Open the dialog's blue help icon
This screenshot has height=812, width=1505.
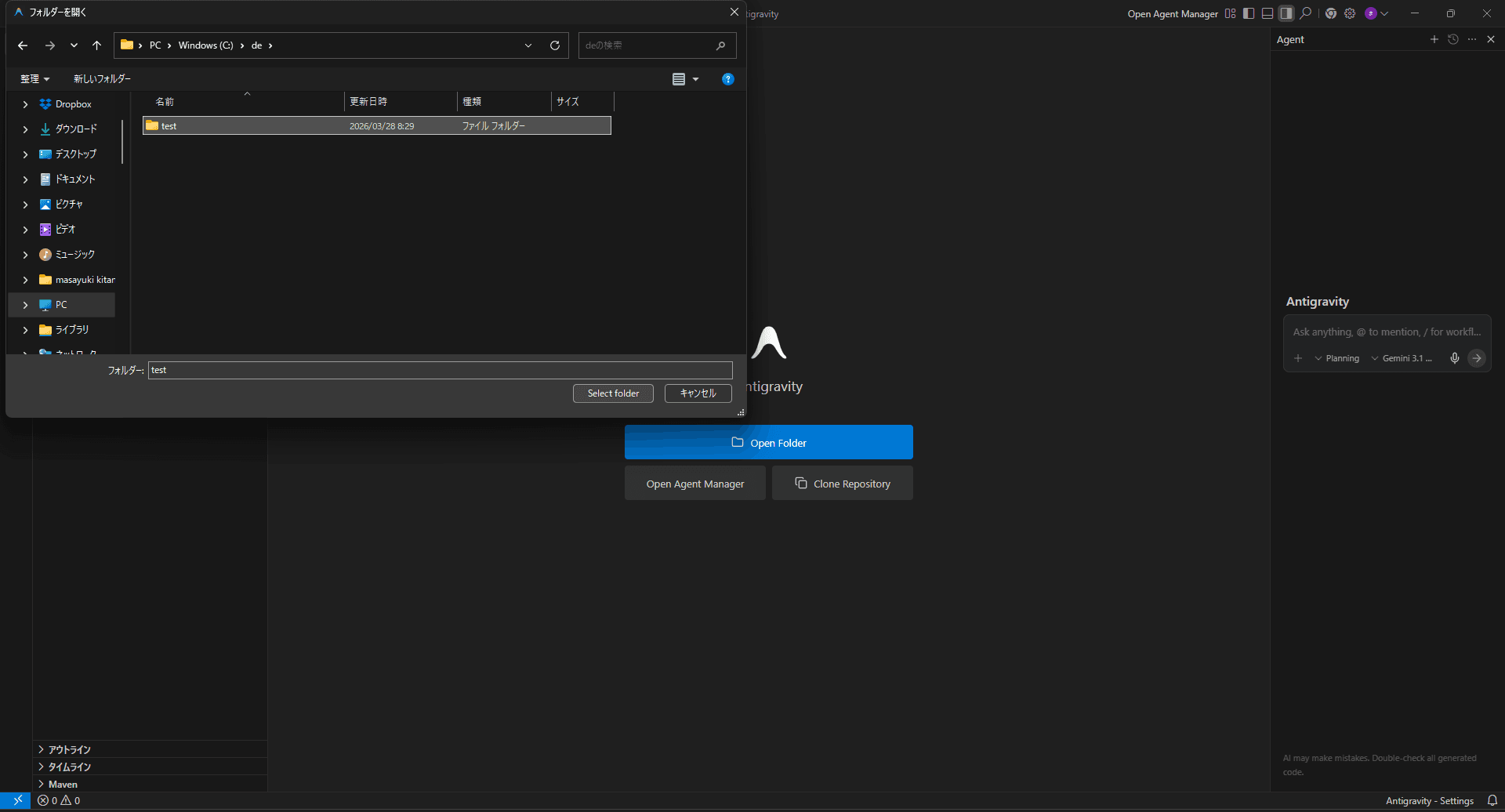click(x=727, y=79)
